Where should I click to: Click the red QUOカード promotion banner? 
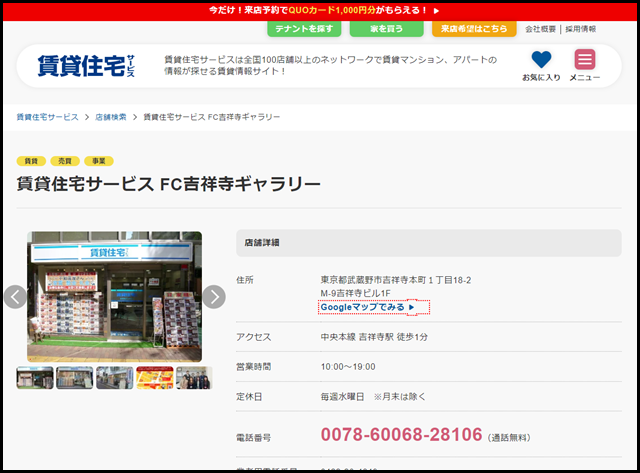click(x=320, y=9)
